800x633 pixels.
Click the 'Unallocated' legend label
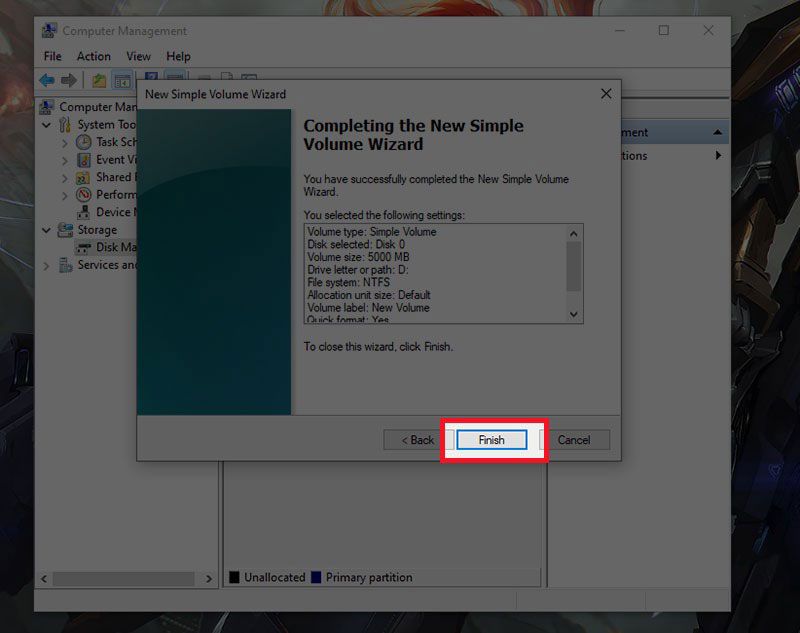tap(274, 577)
